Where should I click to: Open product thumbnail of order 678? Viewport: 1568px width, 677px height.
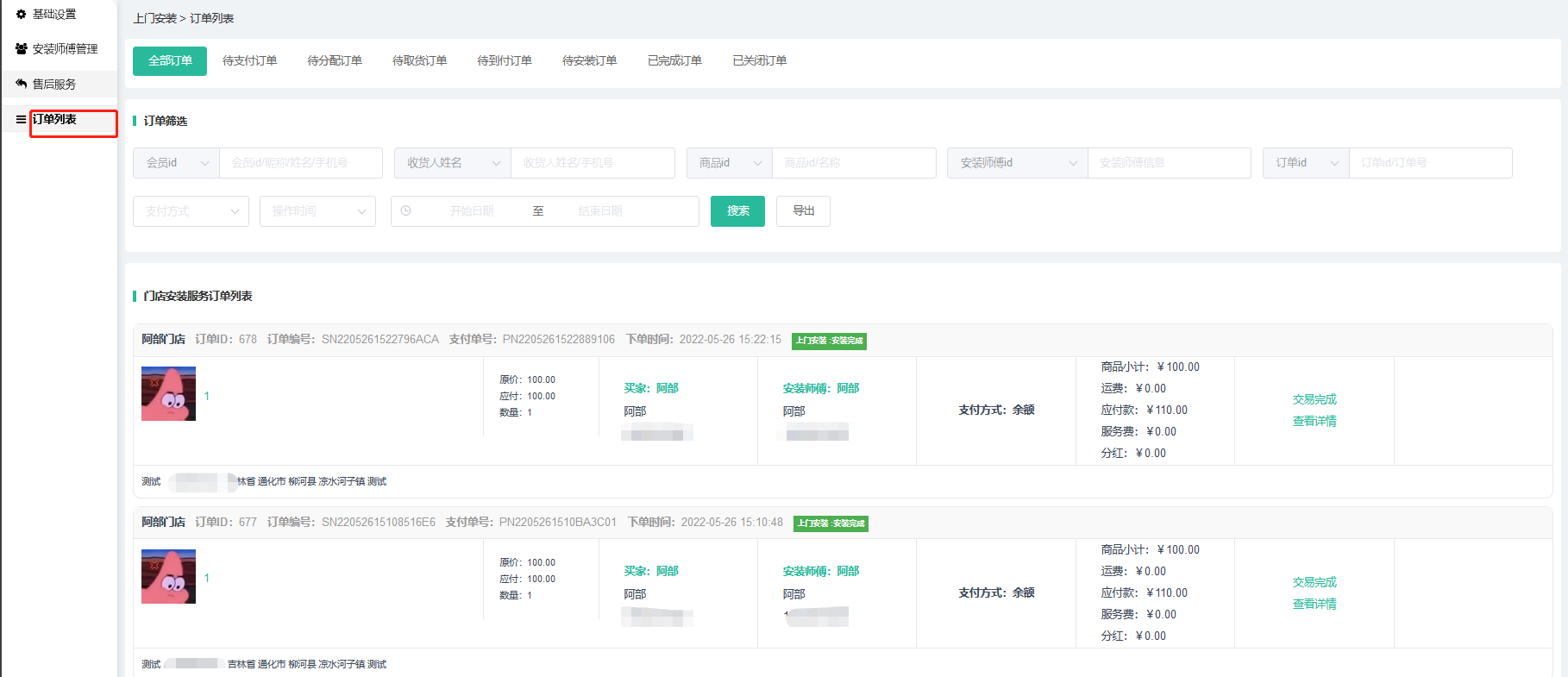168,394
